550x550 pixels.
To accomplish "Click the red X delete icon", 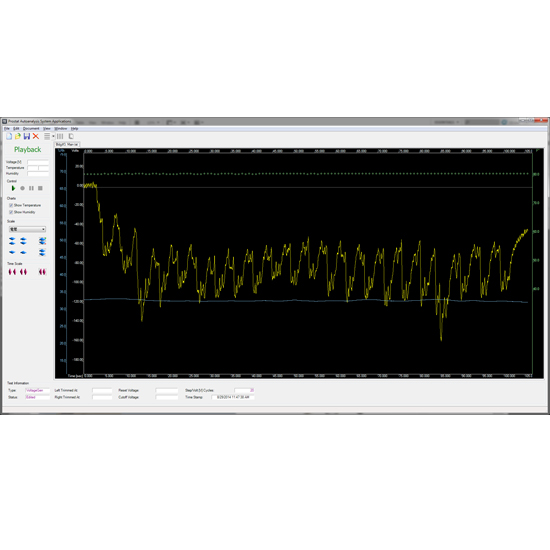I will [36, 136].
